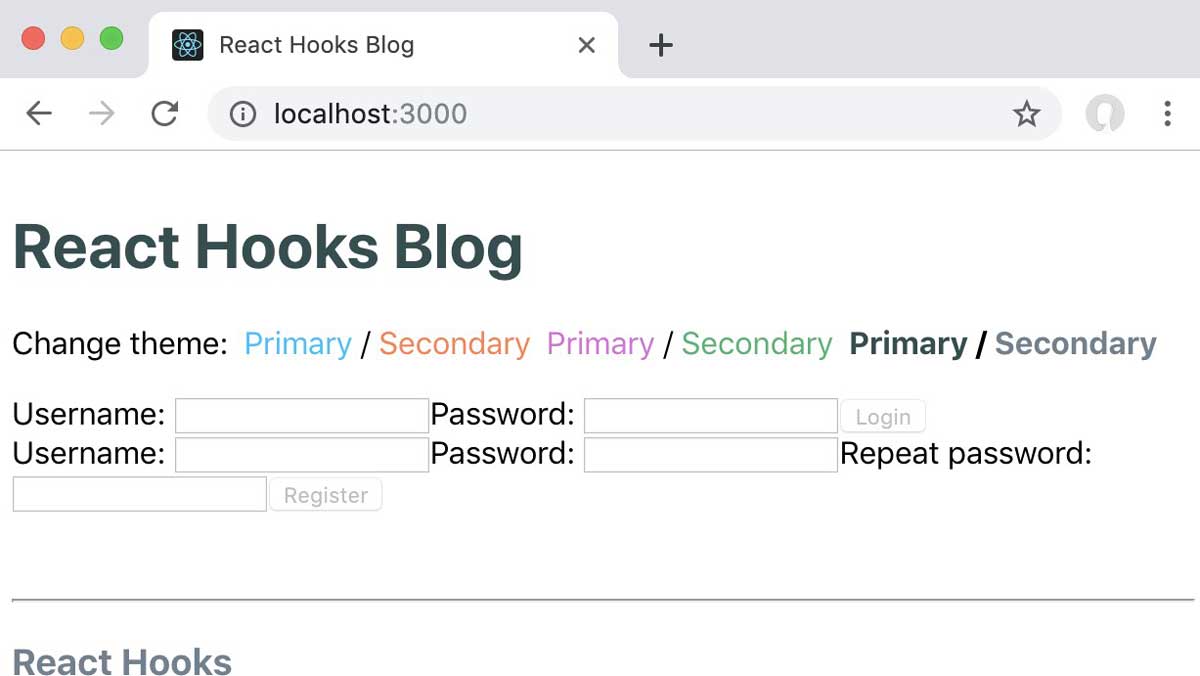Viewport: 1200px width, 676px height.
Task: Click the browser forward arrow
Action: tap(101, 114)
